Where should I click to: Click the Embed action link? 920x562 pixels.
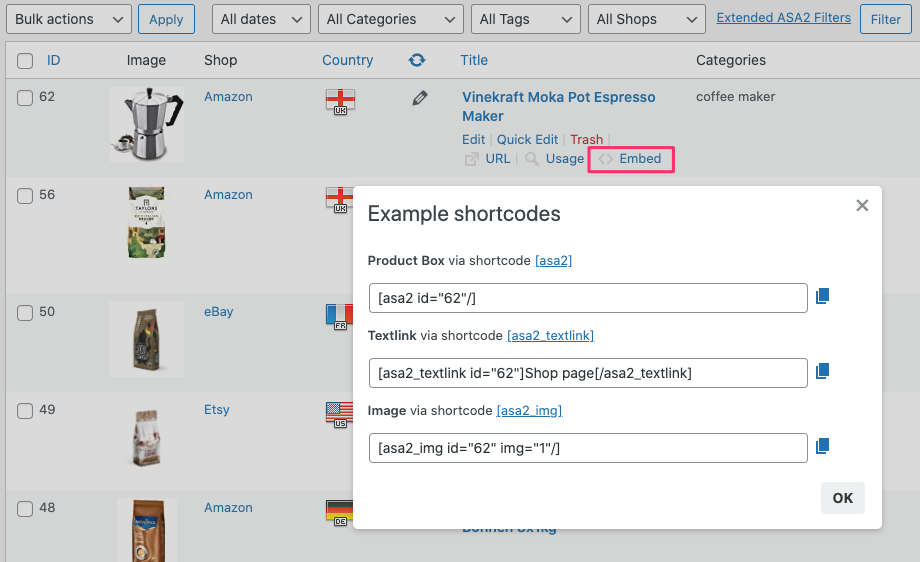(640, 158)
